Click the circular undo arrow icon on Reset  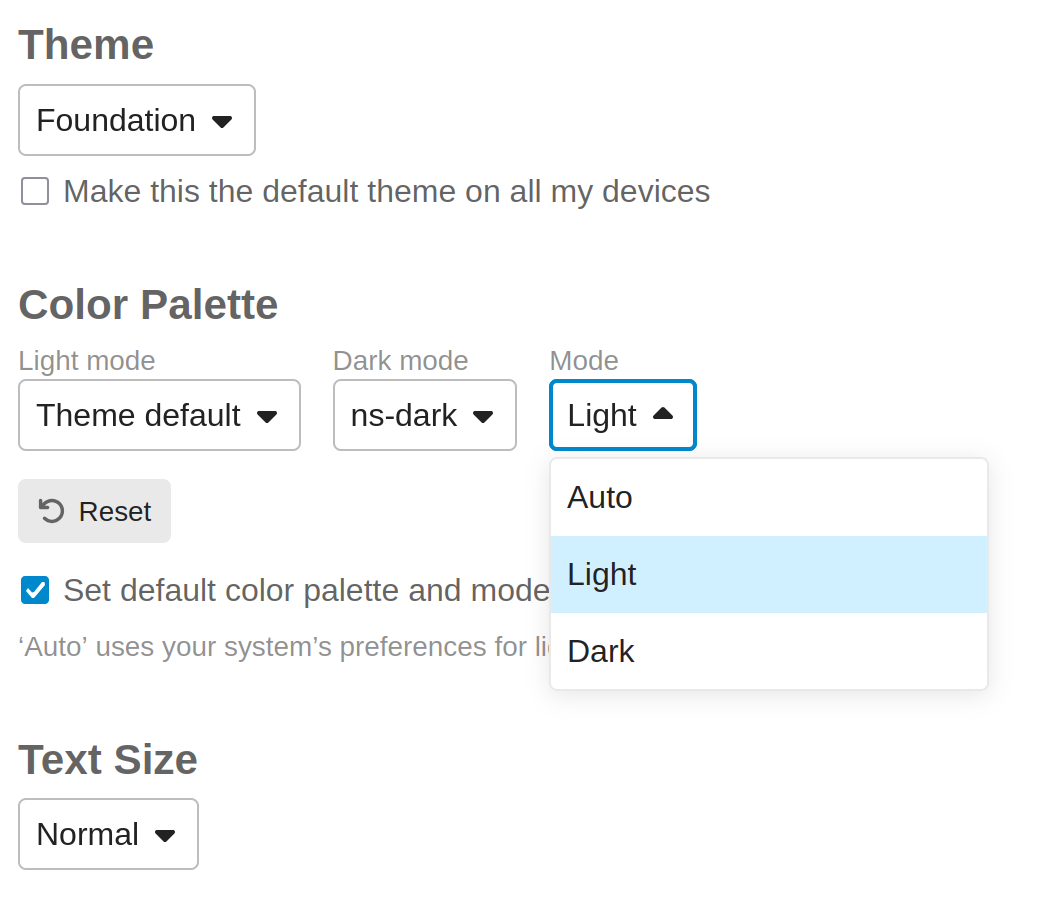click(51, 511)
